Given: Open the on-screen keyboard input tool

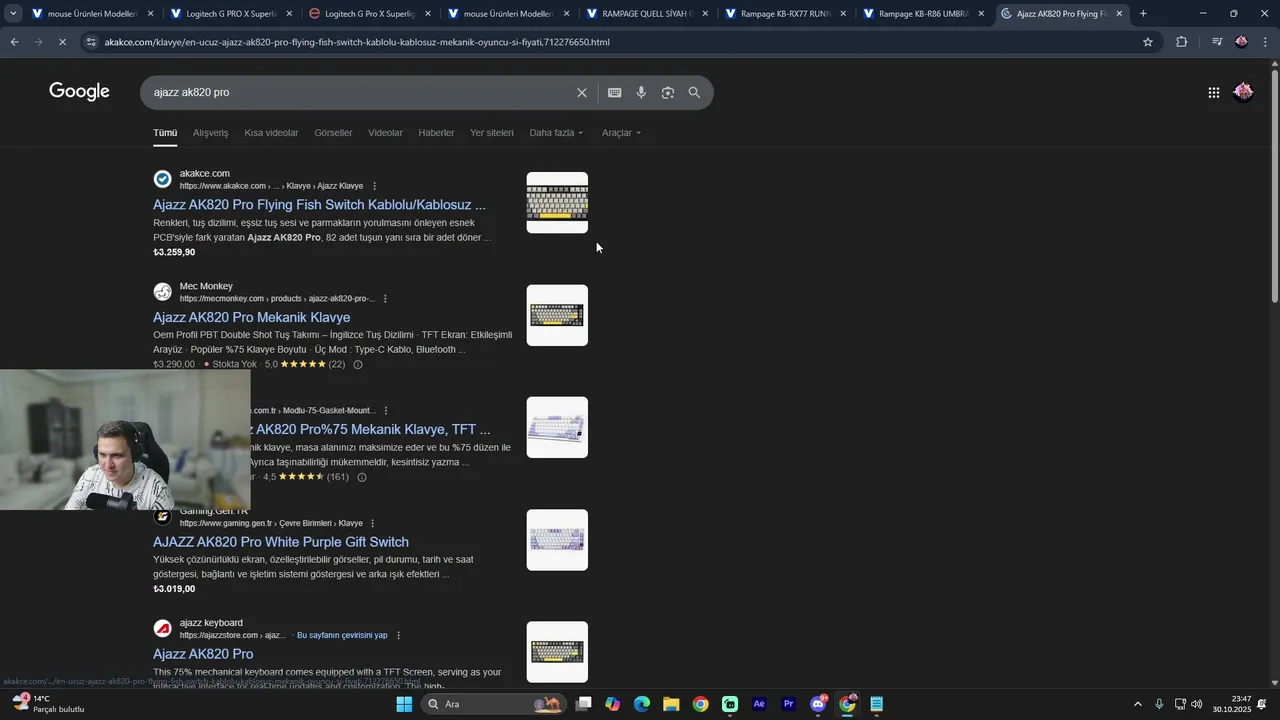Looking at the screenshot, I should pyautogui.click(x=614, y=92).
